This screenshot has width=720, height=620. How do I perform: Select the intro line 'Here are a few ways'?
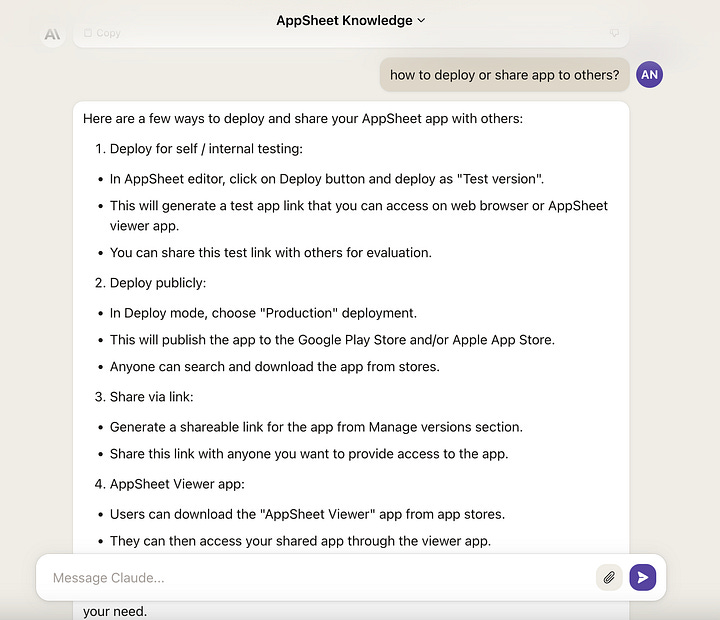(303, 118)
